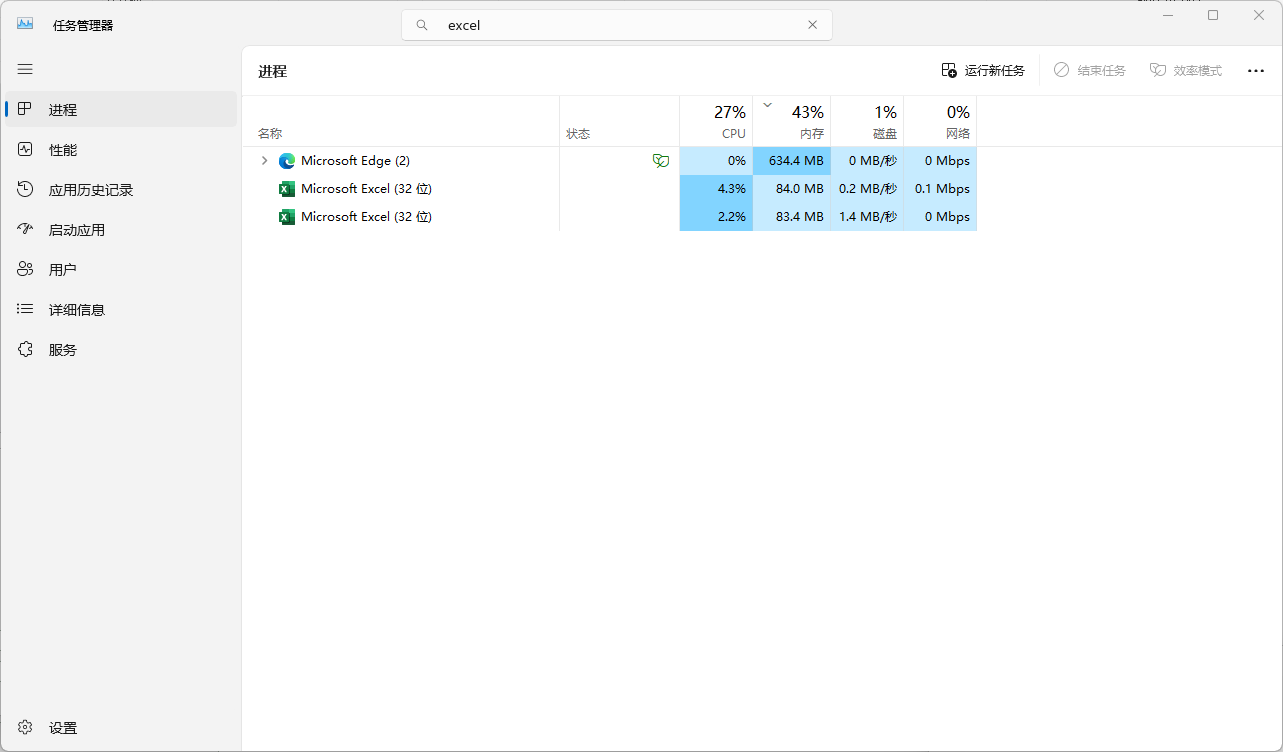Click the 0.1 Mbps network cell
Screen dimensions: 1283x752
(x=940, y=188)
